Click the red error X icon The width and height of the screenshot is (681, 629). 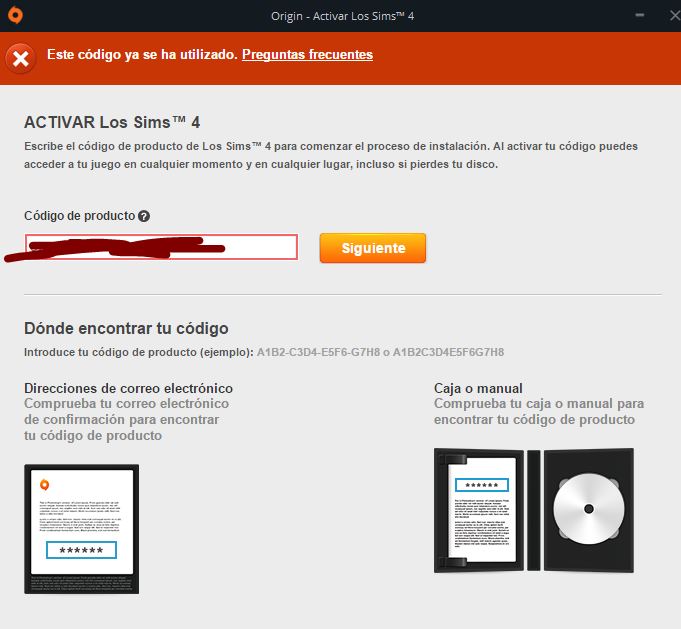(20, 58)
